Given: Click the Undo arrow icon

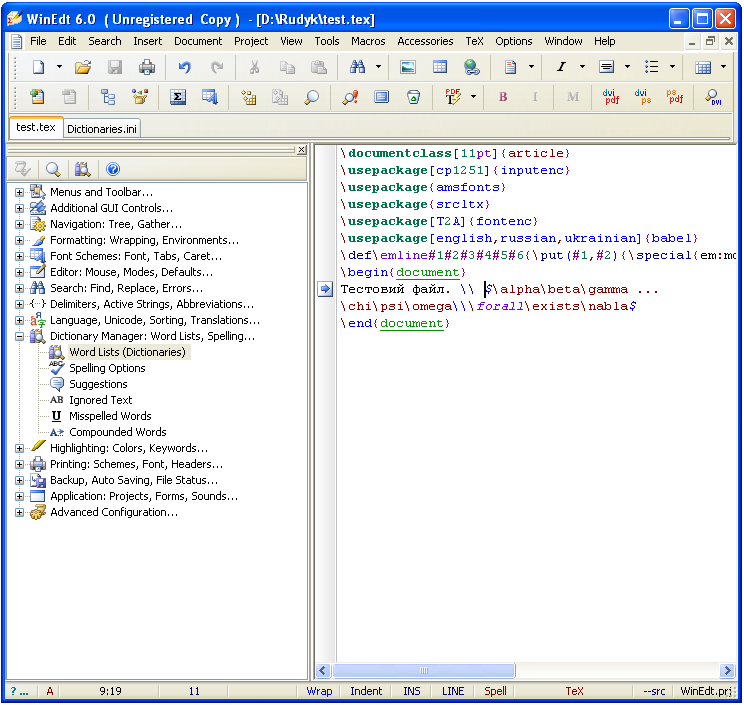Looking at the screenshot, I should pyautogui.click(x=184, y=67).
